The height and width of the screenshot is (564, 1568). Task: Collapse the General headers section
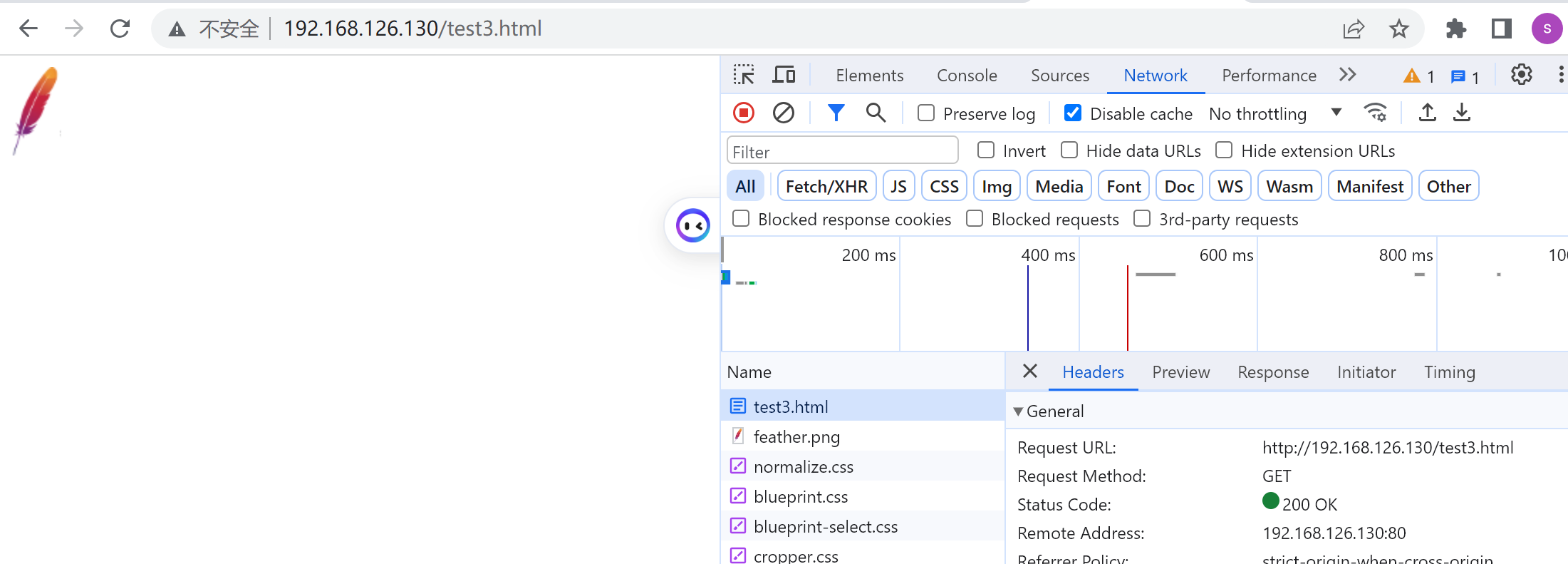pos(1019,411)
